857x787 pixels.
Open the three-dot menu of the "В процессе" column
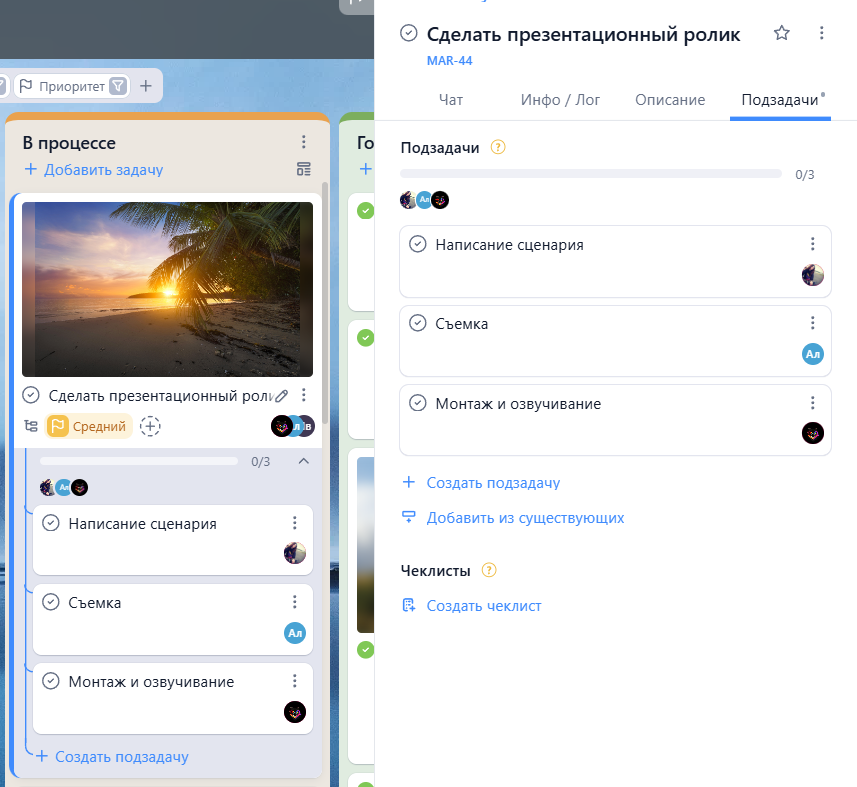[x=305, y=142]
